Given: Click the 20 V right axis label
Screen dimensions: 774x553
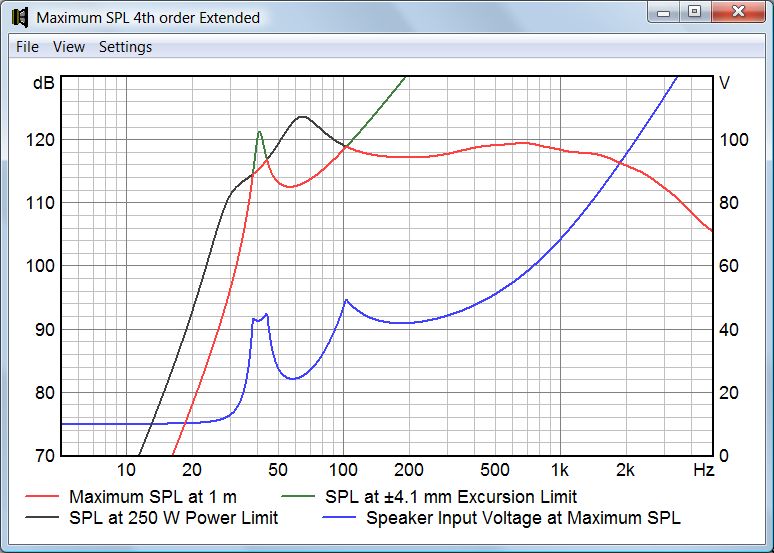Looking at the screenshot, I should point(729,393).
